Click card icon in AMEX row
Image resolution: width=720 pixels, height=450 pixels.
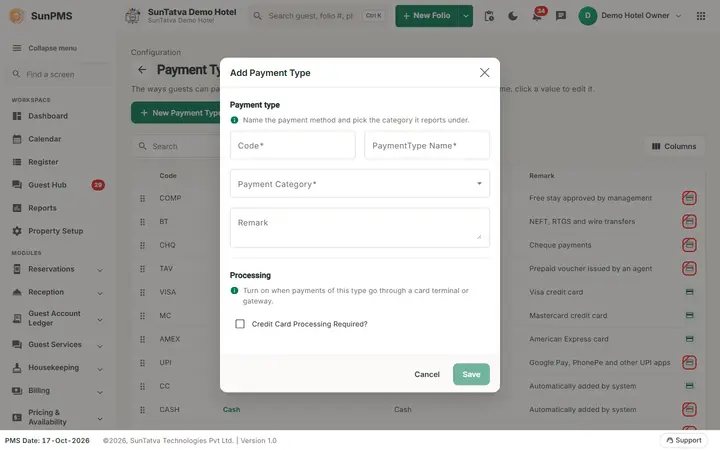pyautogui.click(x=689, y=339)
